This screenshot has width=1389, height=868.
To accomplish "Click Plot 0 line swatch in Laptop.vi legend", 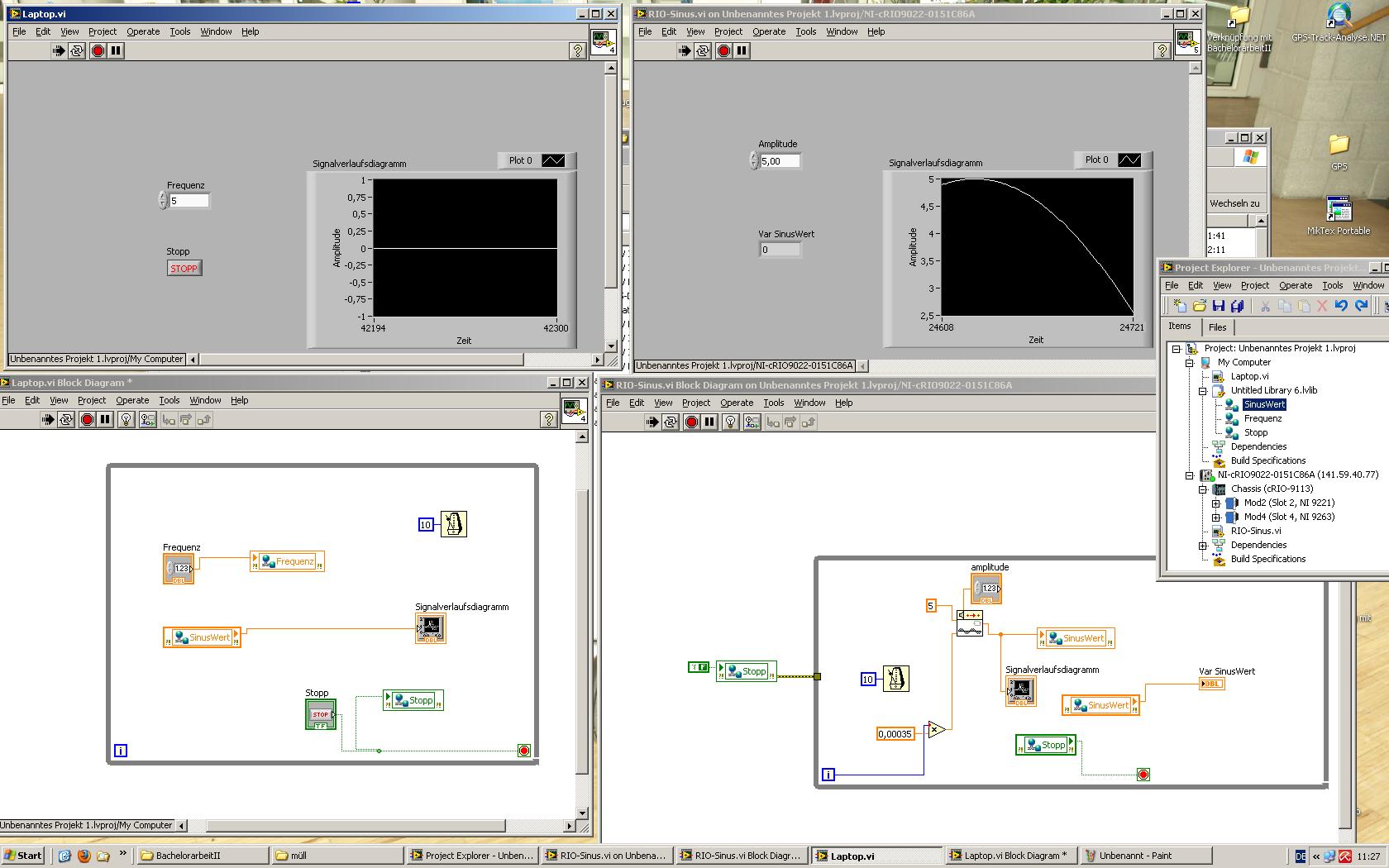I will point(553,160).
